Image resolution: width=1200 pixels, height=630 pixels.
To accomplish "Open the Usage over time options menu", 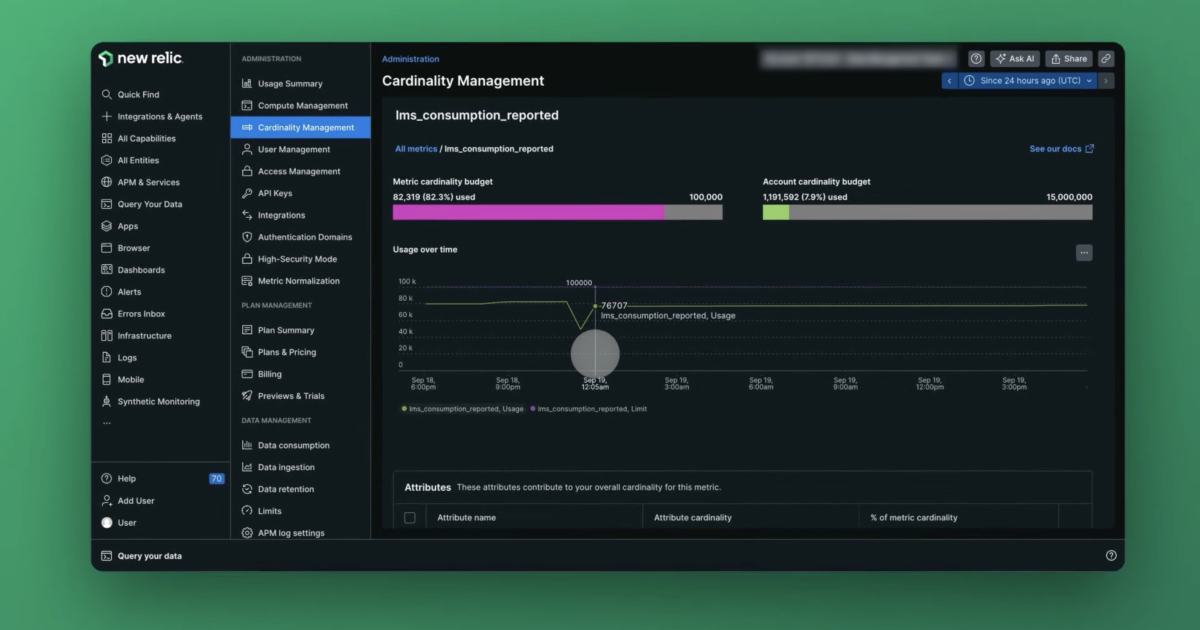I will [x=1084, y=252].
